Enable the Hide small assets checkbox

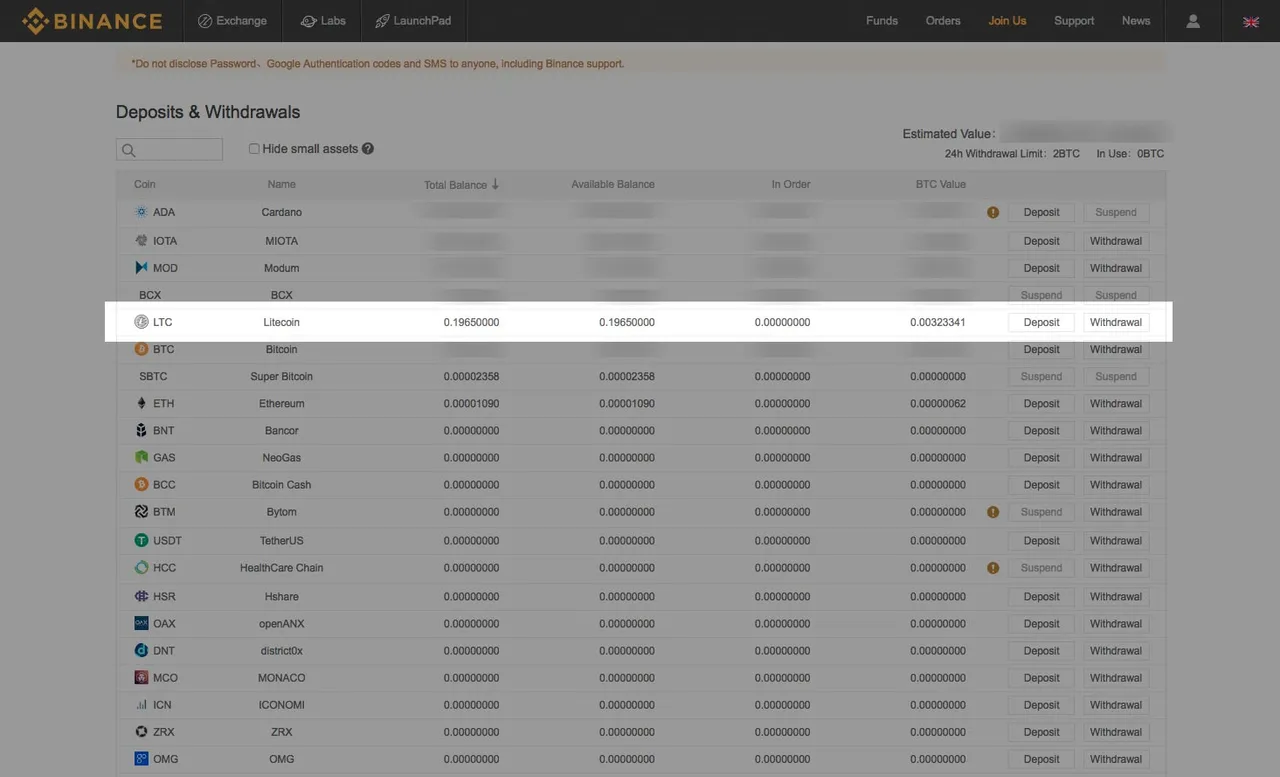coord(254,149)
